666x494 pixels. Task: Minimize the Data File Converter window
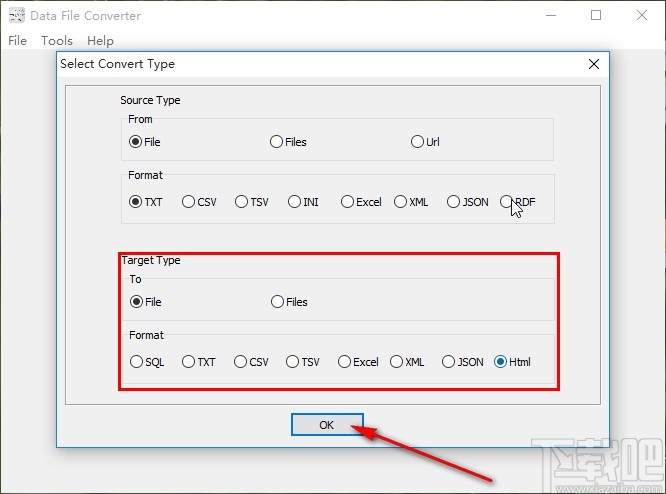tap(551, 16)
